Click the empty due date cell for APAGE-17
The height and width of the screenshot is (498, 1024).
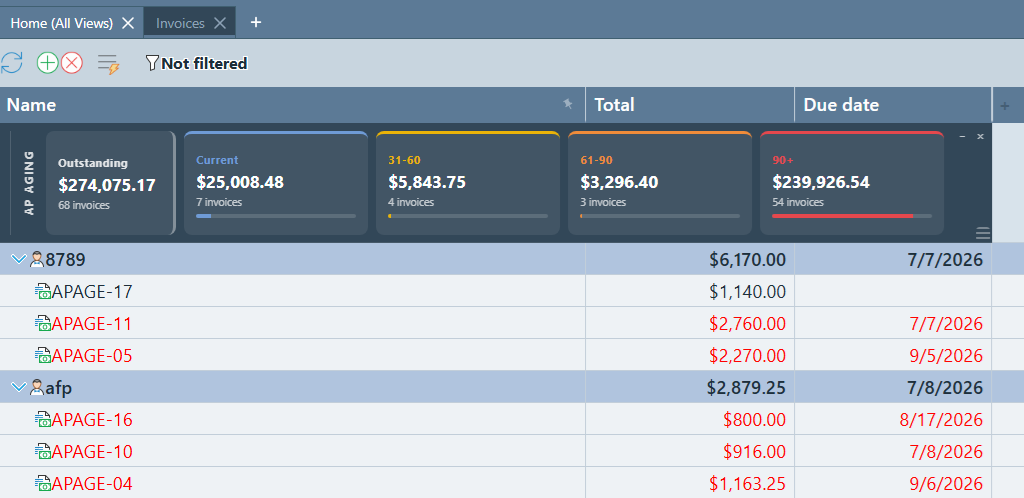[x=893, y=292]
